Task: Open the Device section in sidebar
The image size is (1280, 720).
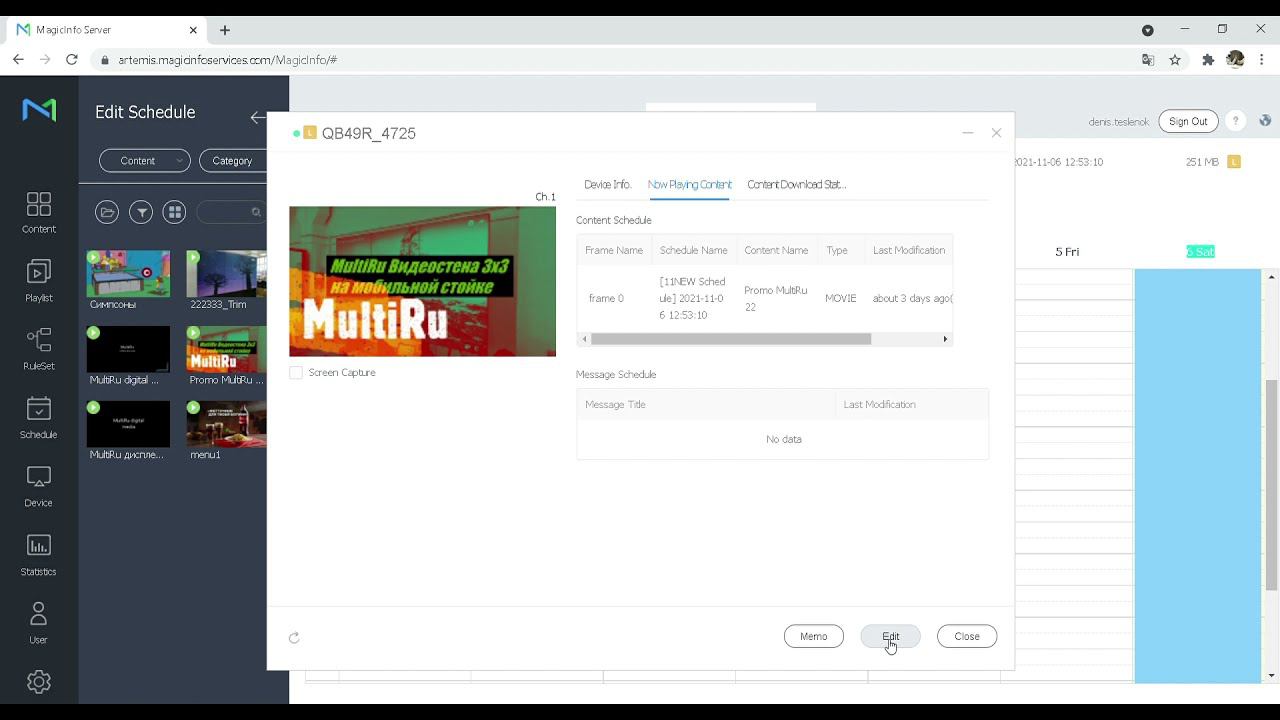Action: 39,486
